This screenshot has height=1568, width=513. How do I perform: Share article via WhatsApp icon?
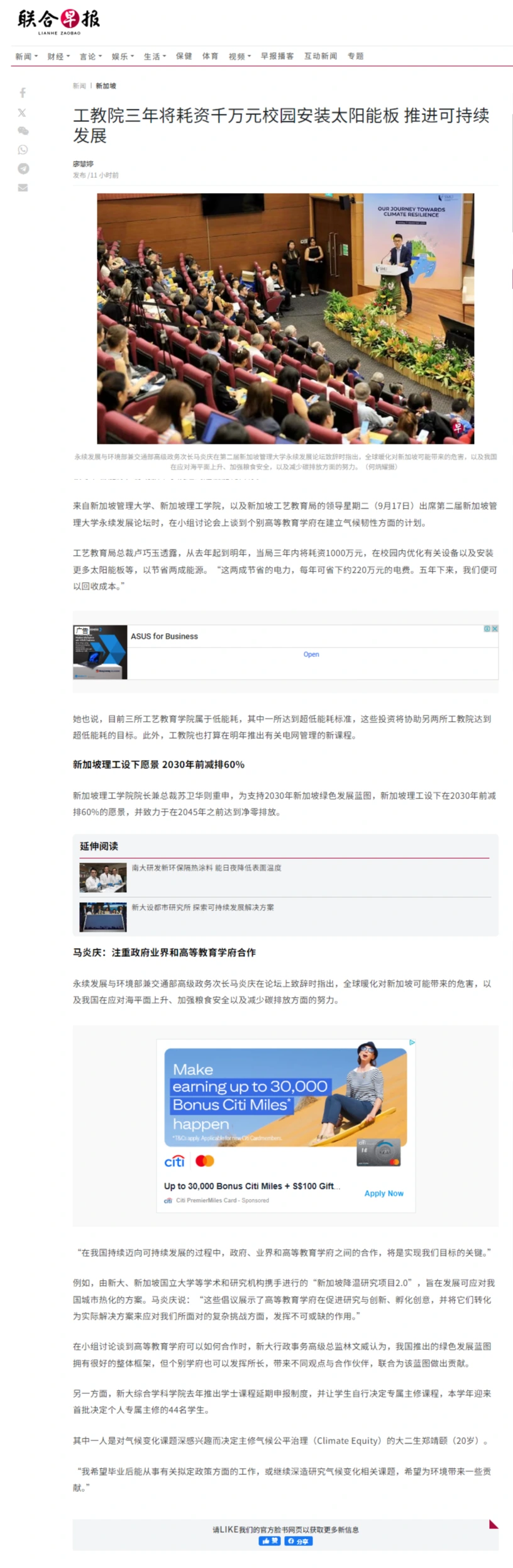(x=23, y=150)
